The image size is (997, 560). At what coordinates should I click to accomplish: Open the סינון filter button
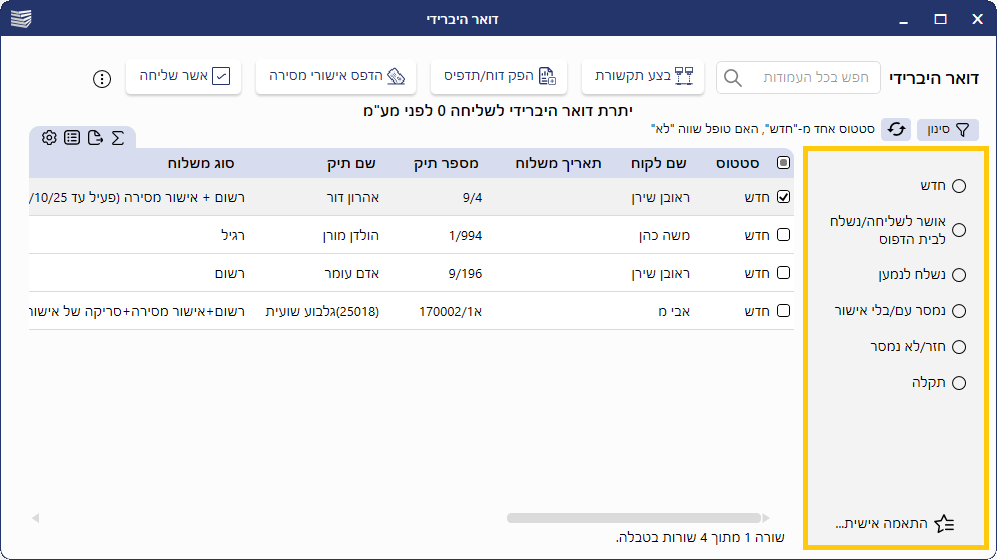(x=948, y=129)
